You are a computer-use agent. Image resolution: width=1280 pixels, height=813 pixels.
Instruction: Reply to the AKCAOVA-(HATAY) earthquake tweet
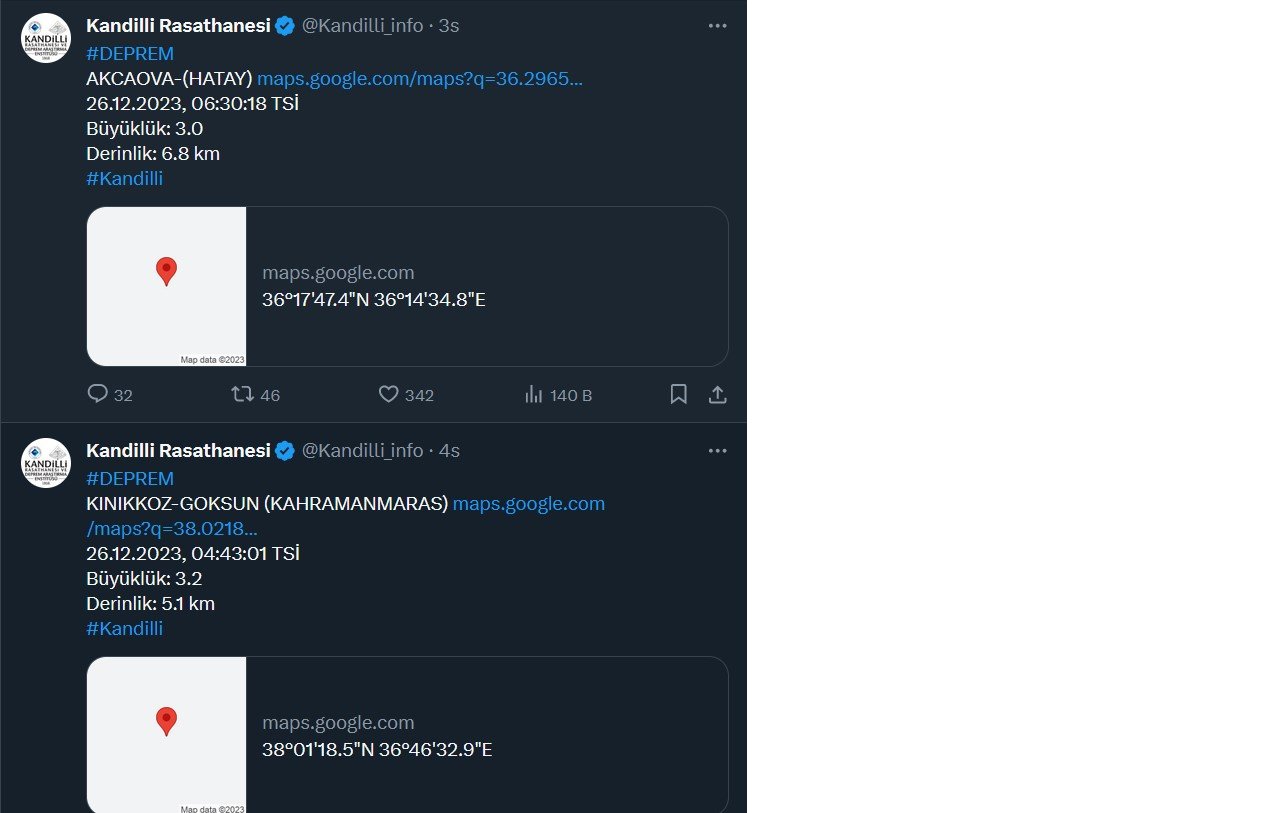[98, 394]
